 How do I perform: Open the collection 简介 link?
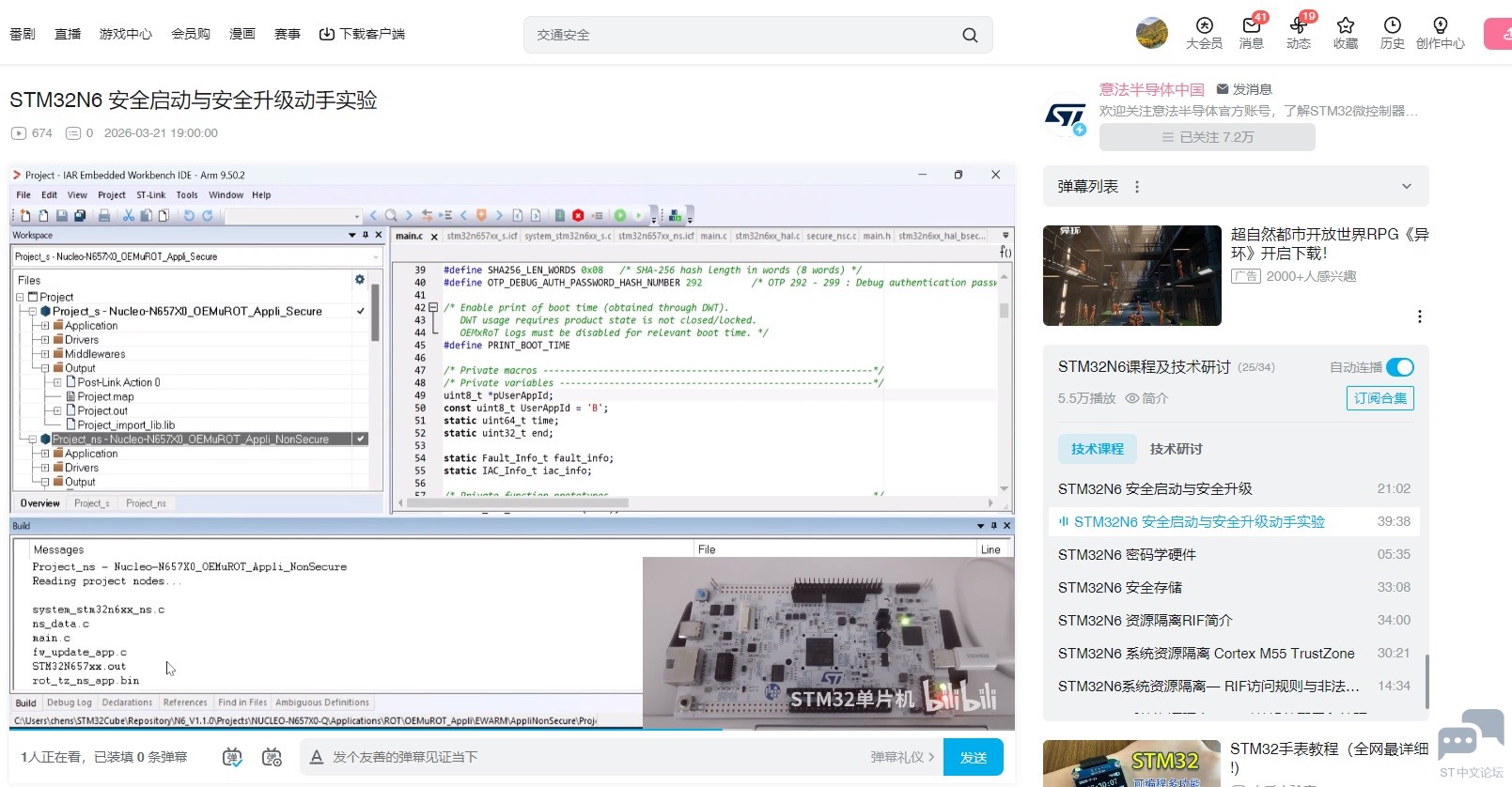point(1147,398)
